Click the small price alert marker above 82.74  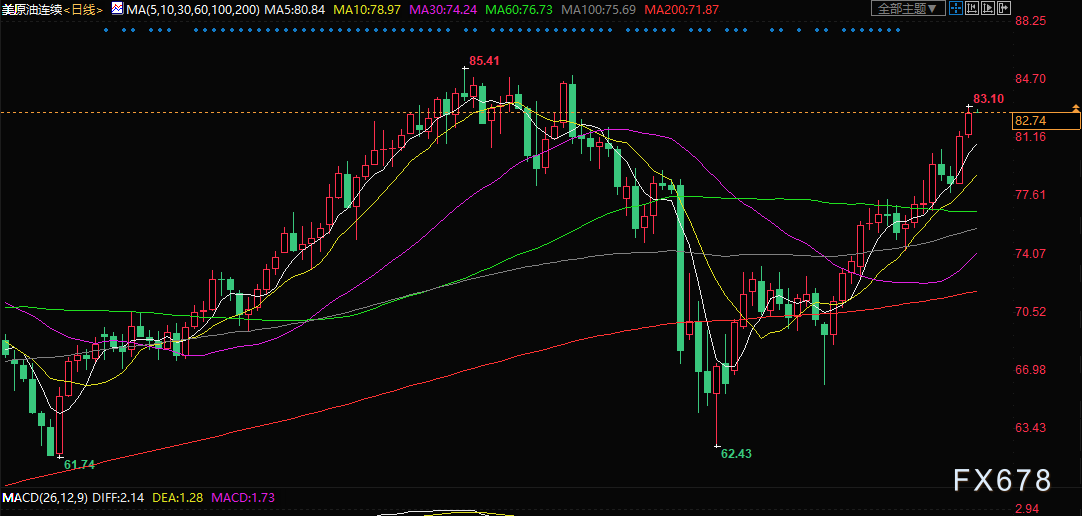pyautogui.click(x=1075, y=108)
